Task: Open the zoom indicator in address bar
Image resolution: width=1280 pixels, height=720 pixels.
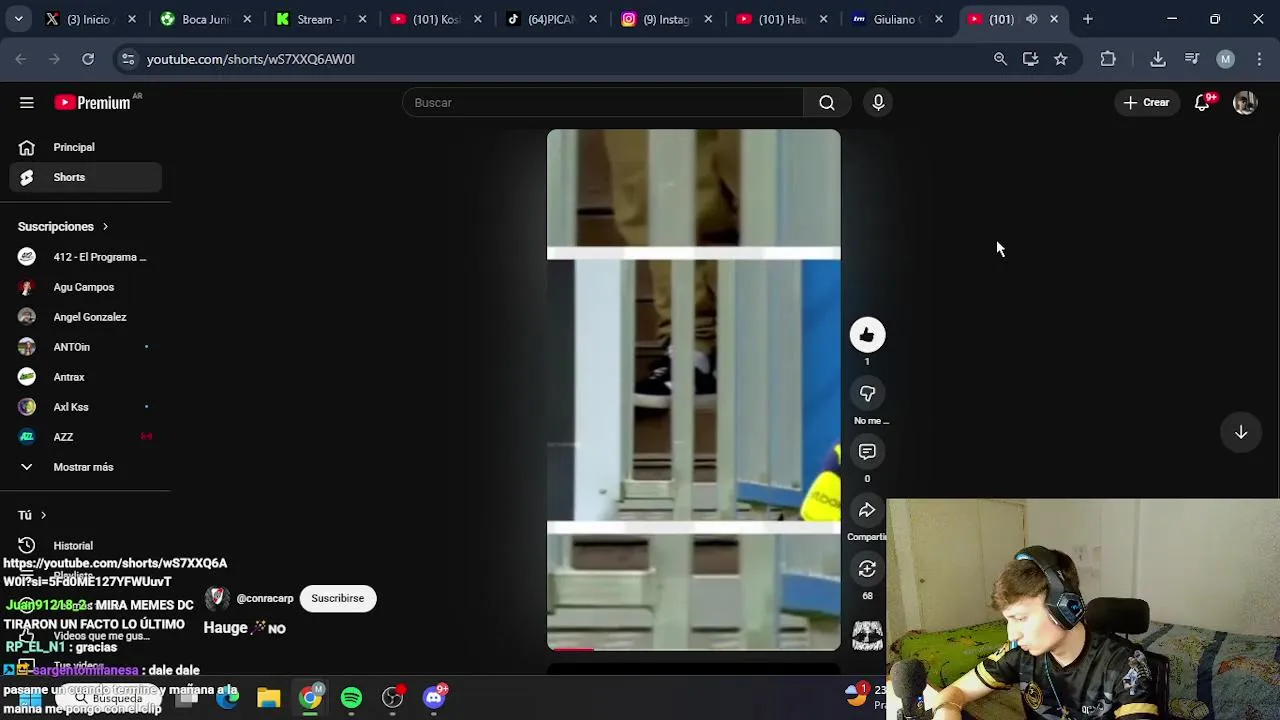Action: [1000, 59]
